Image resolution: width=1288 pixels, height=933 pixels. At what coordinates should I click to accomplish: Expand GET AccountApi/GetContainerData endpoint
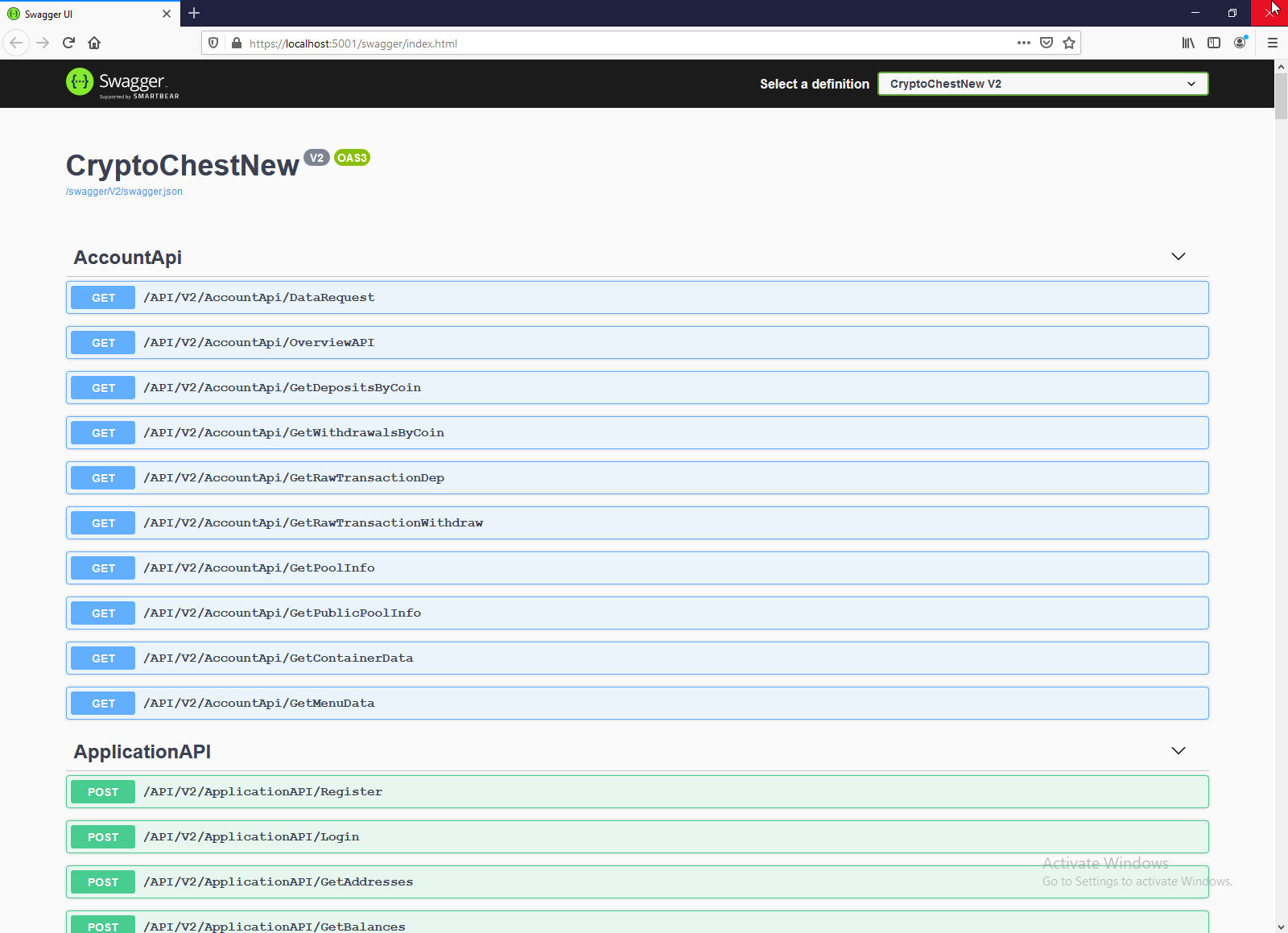click(638, 658)
